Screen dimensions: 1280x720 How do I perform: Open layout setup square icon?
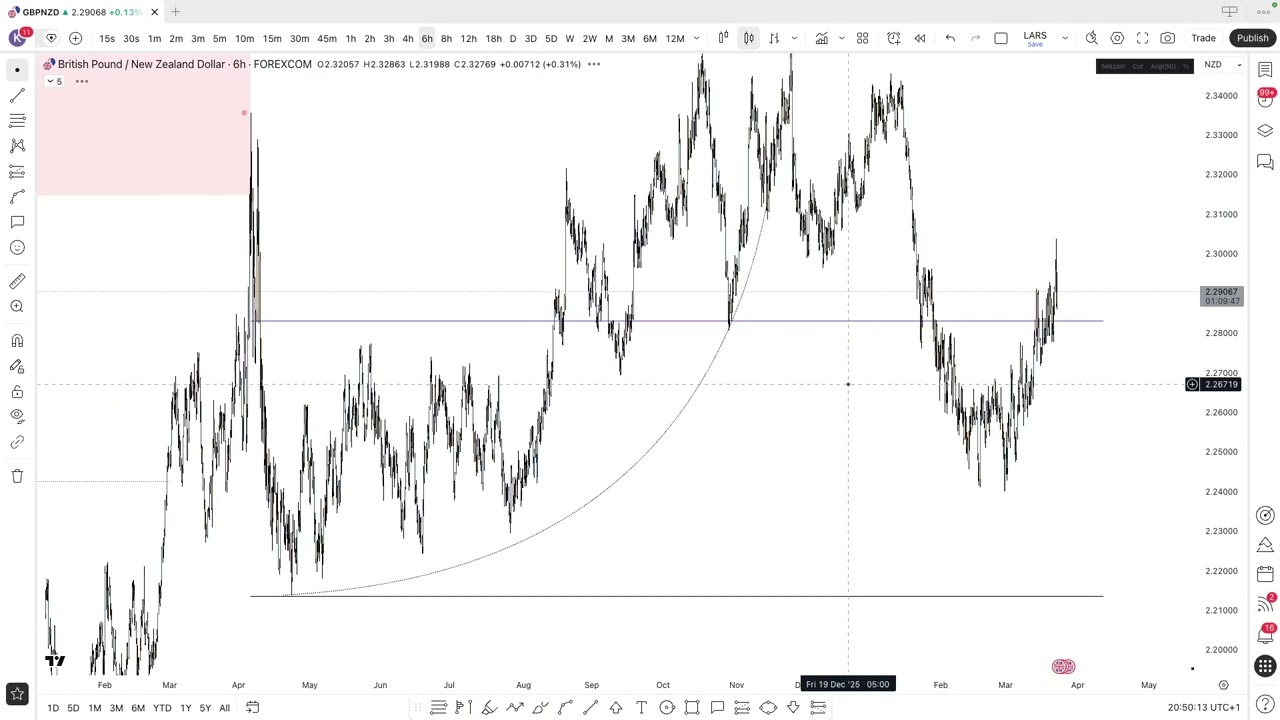[x=1001, y=38]
